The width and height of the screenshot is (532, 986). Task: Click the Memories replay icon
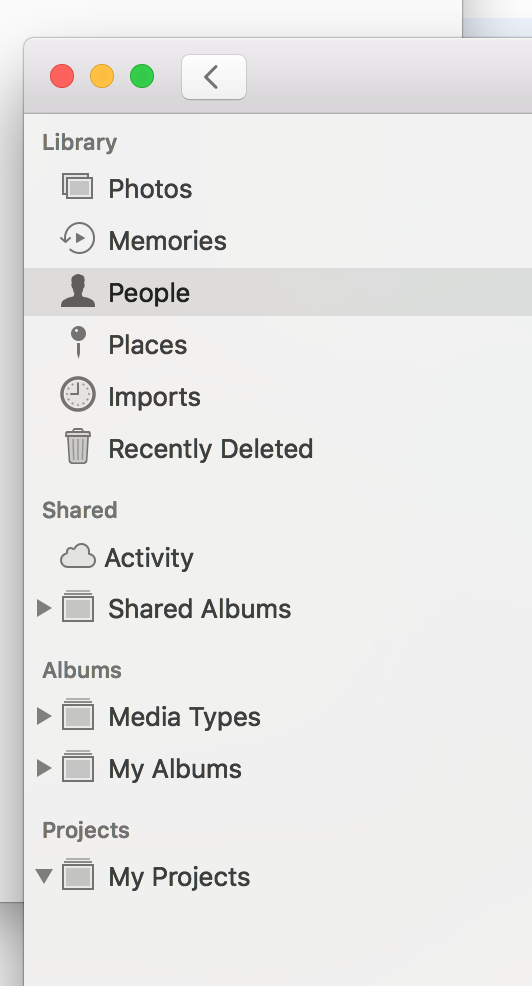pyautogui.click(x=77, y=239)
